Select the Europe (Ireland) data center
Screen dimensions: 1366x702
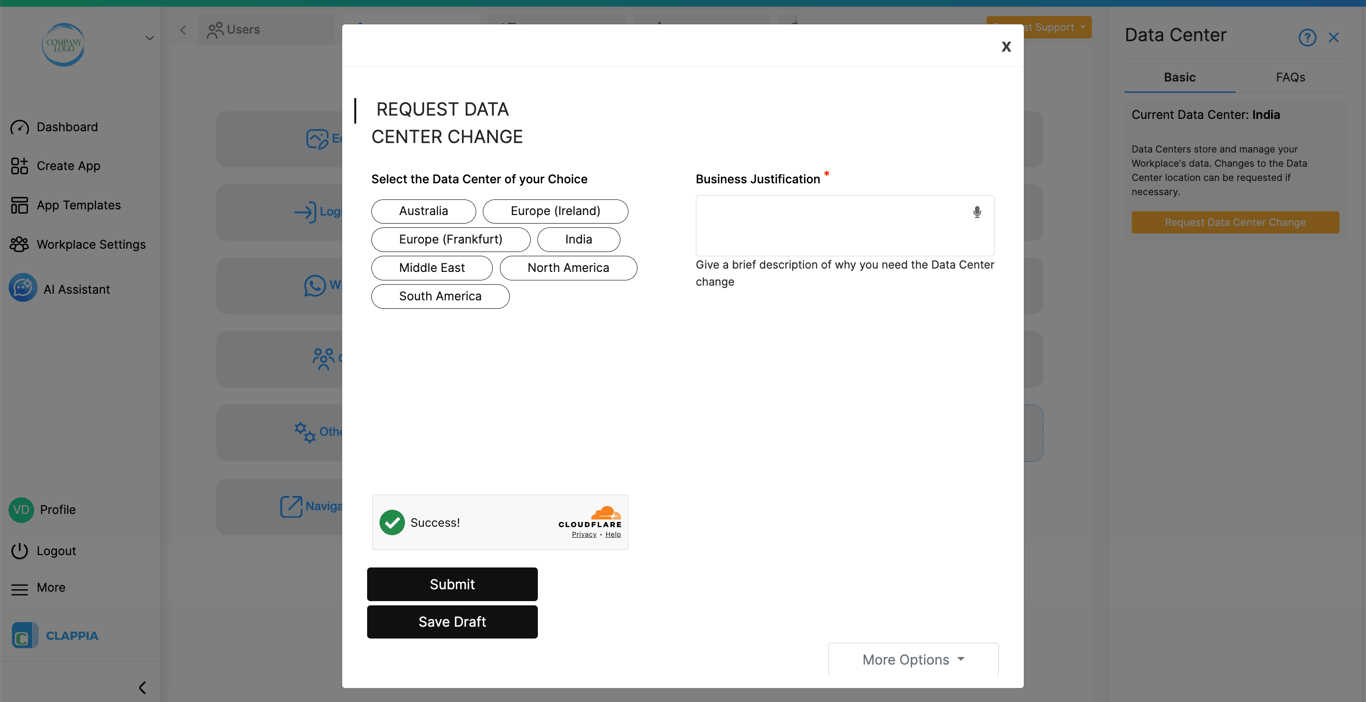555,211
